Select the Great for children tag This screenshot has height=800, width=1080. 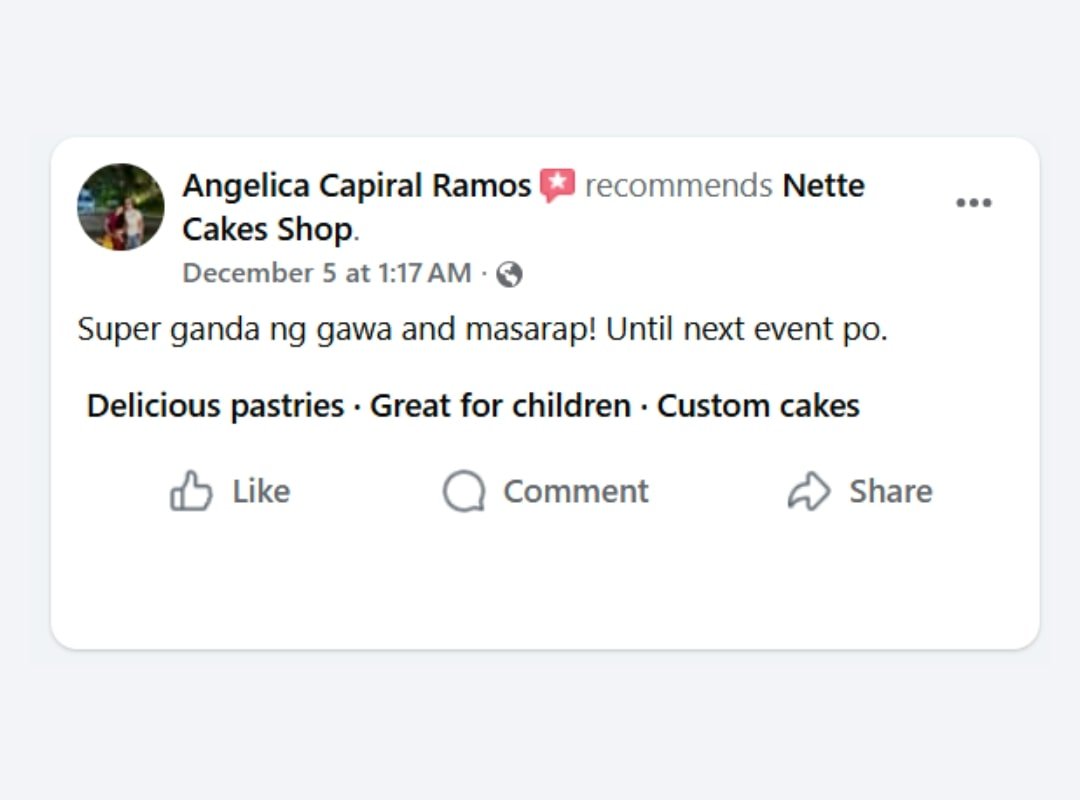click(x=500, y=406)
